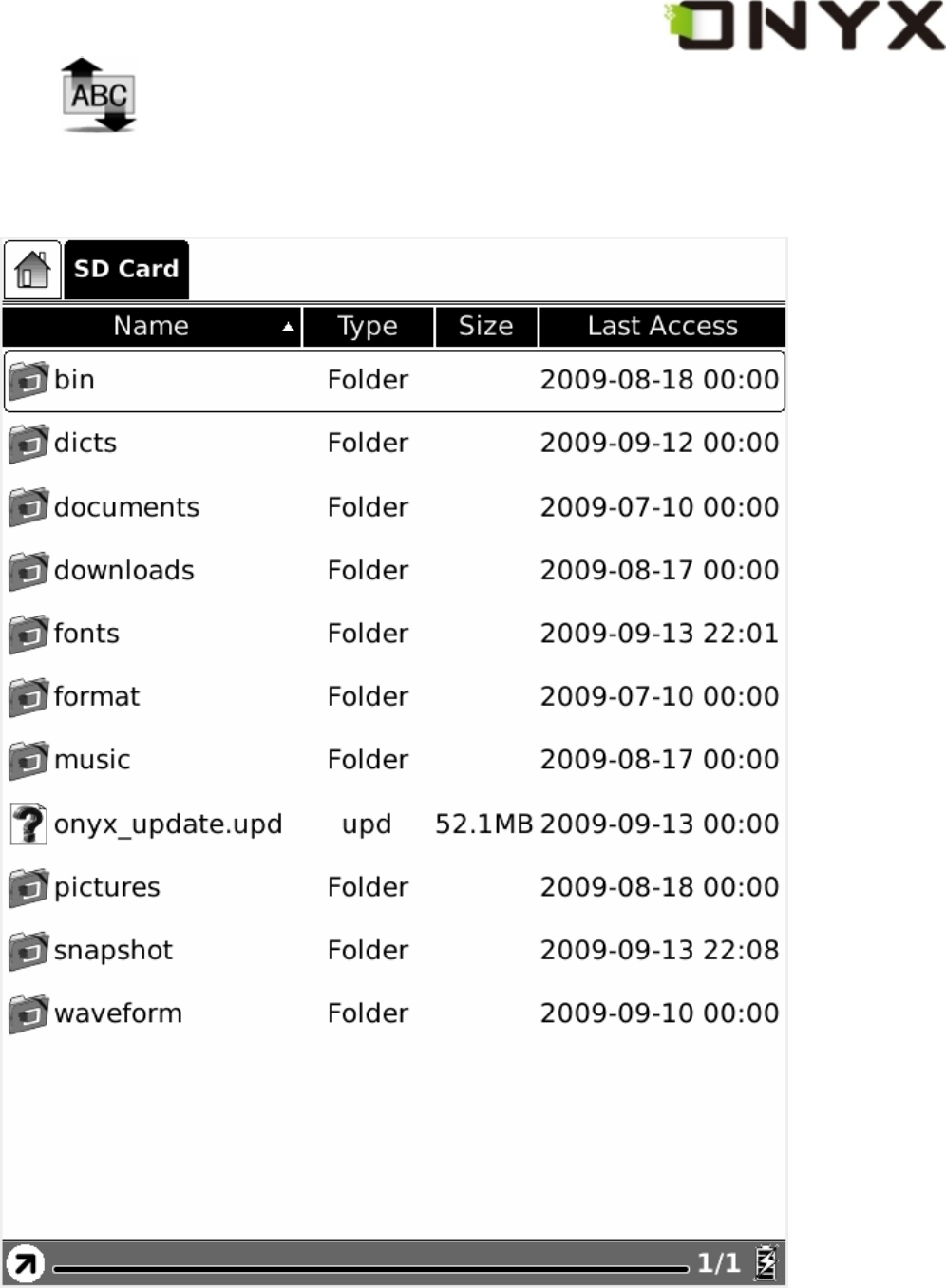
Task: Open the dicts folder
Action: pos(85,444)
